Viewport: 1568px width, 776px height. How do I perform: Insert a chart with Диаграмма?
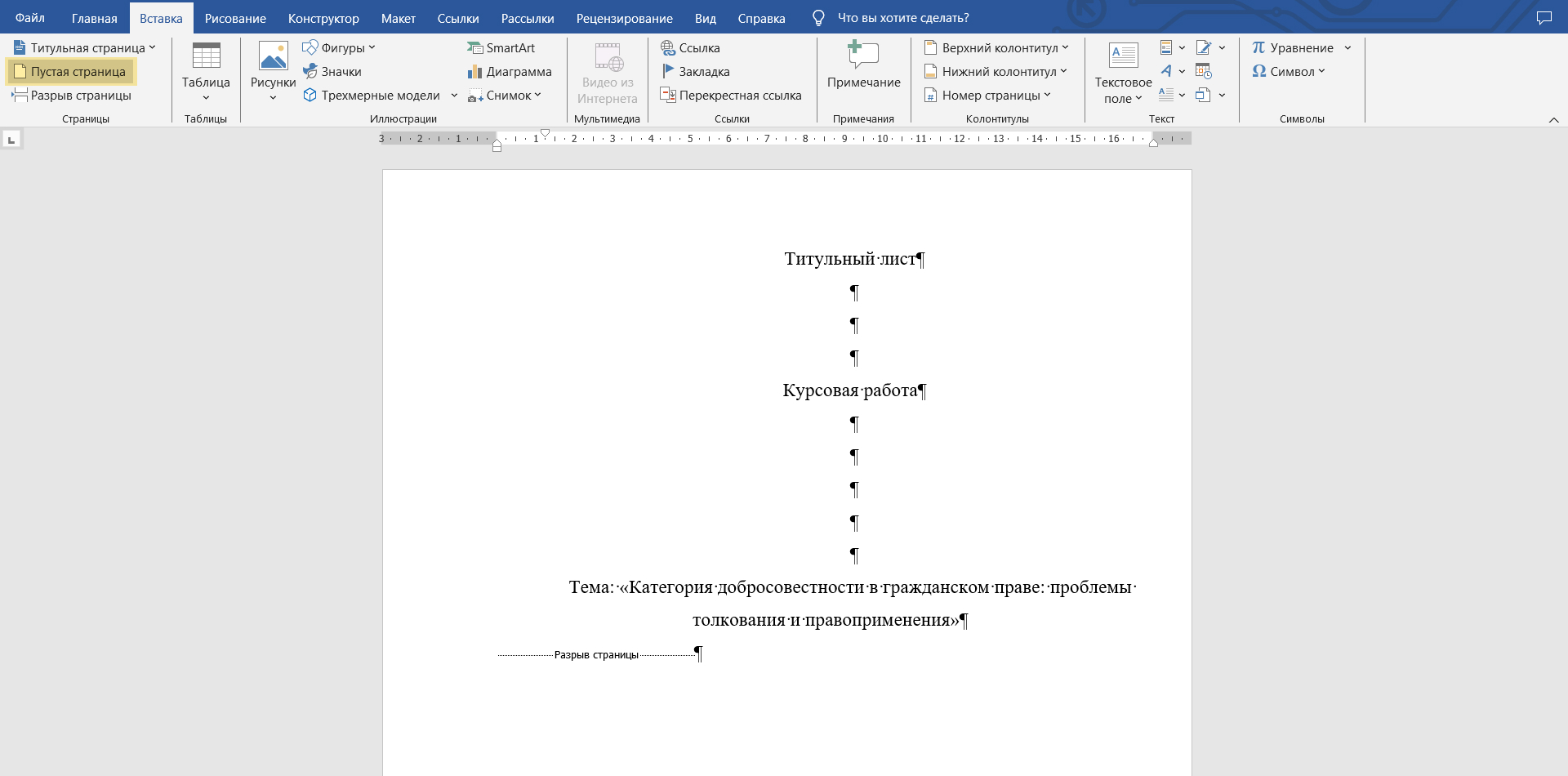510,71
